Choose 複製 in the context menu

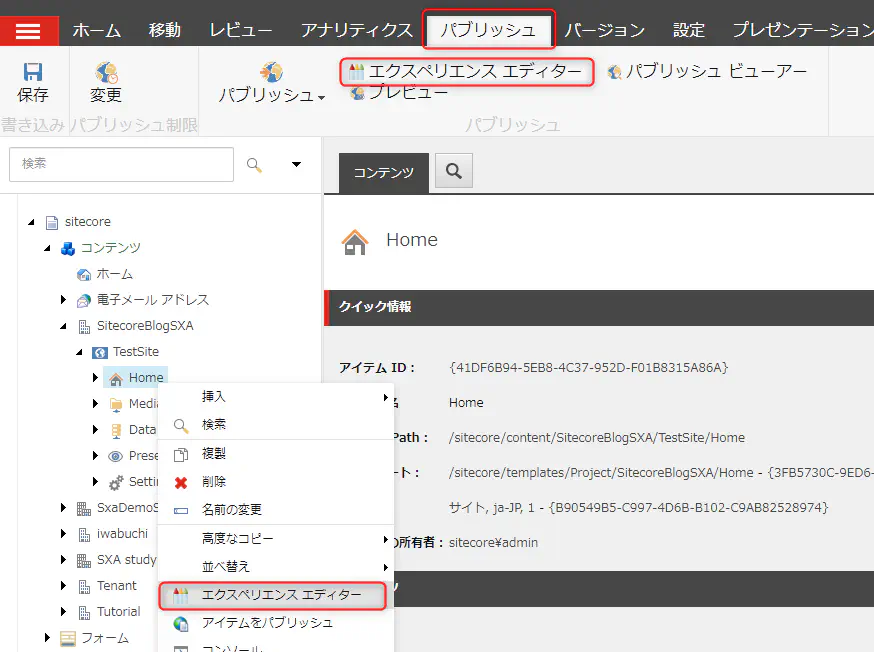(x=276, y=454)
